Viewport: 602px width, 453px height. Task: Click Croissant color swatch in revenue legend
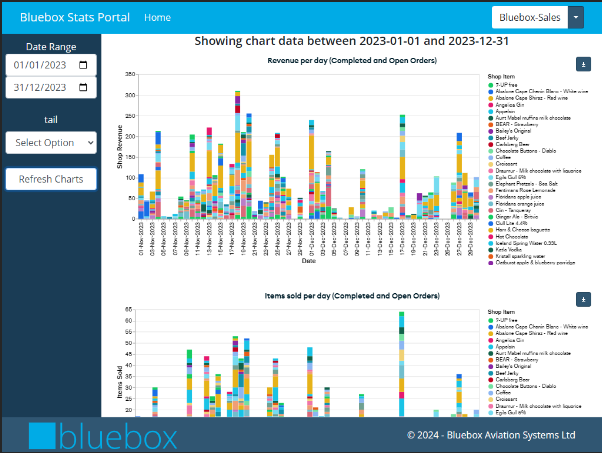(490, 162)
